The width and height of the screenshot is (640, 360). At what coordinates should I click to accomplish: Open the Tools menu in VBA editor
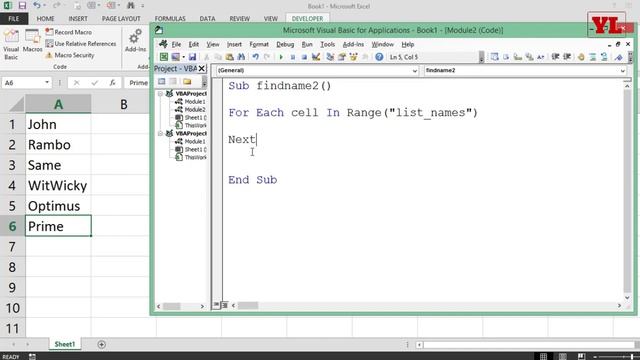point(327,44)
